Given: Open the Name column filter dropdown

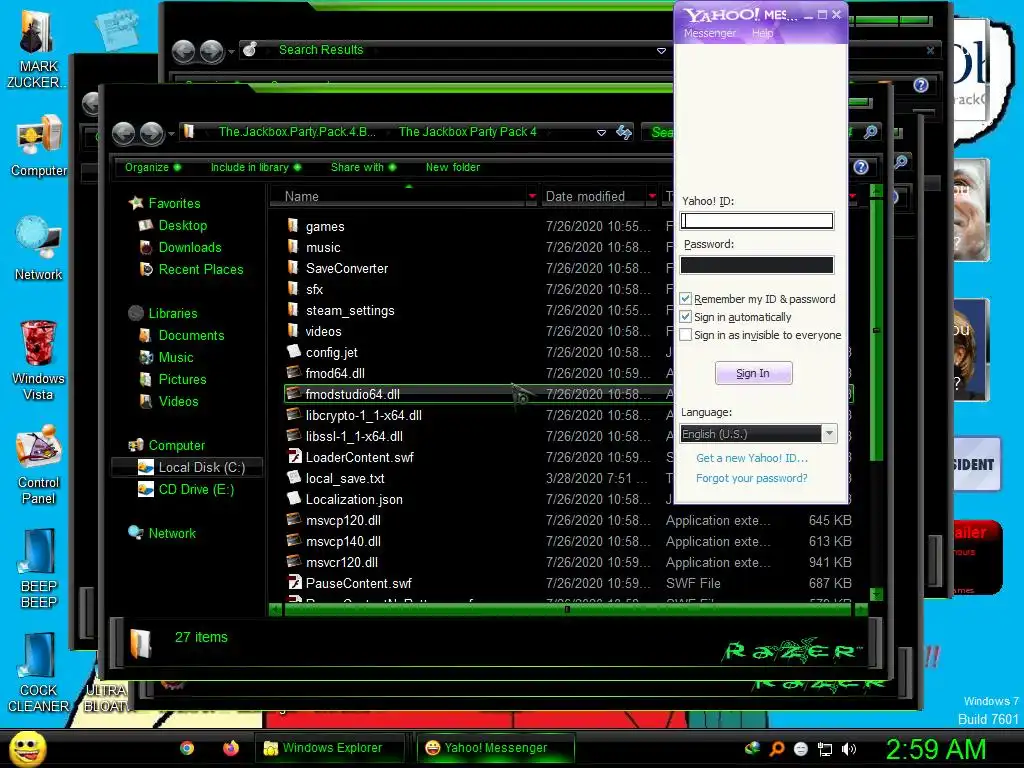Looking at the screenshot, I should pos(532,196).
